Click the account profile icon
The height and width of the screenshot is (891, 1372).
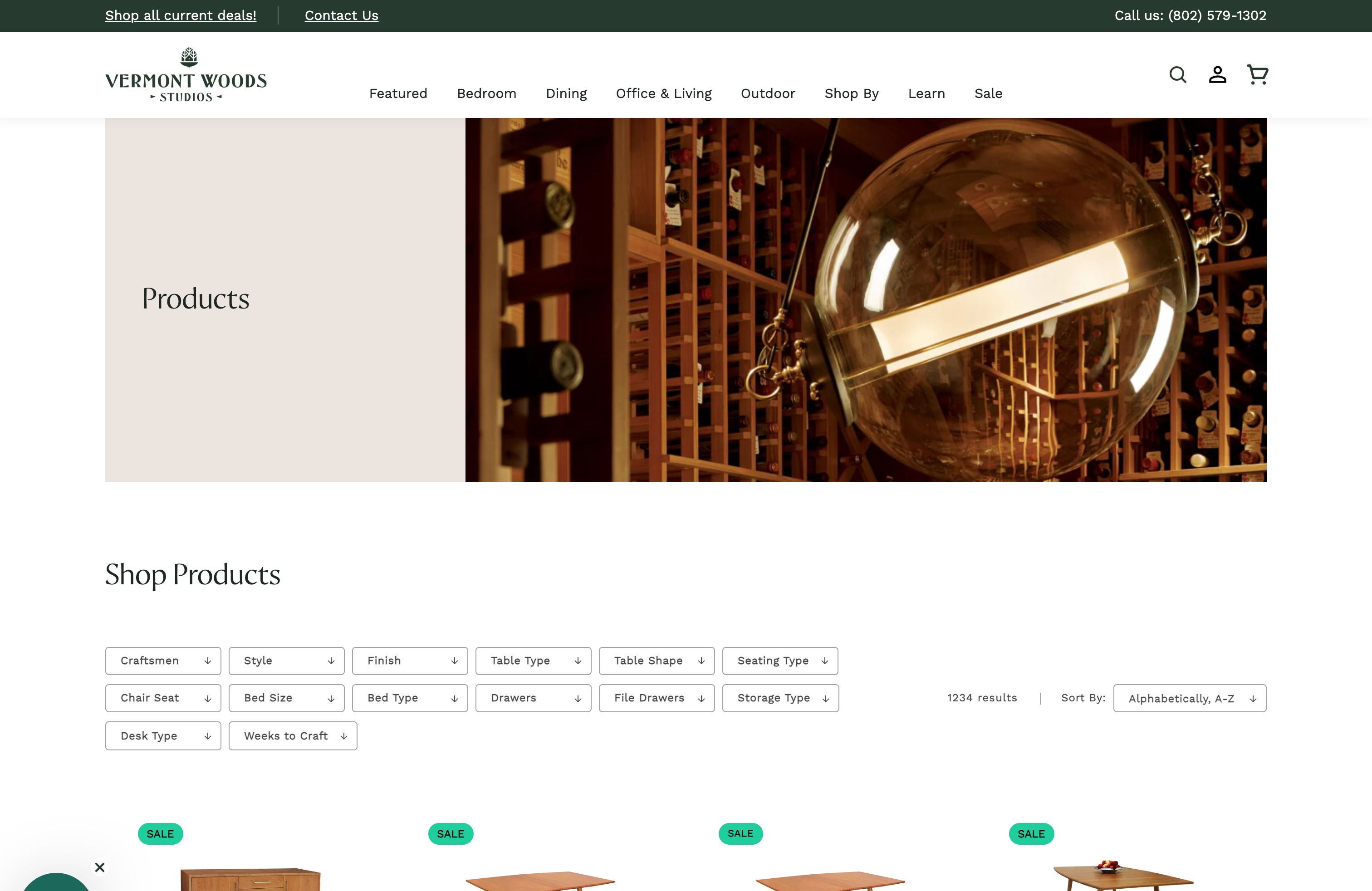coord(1217,75)
